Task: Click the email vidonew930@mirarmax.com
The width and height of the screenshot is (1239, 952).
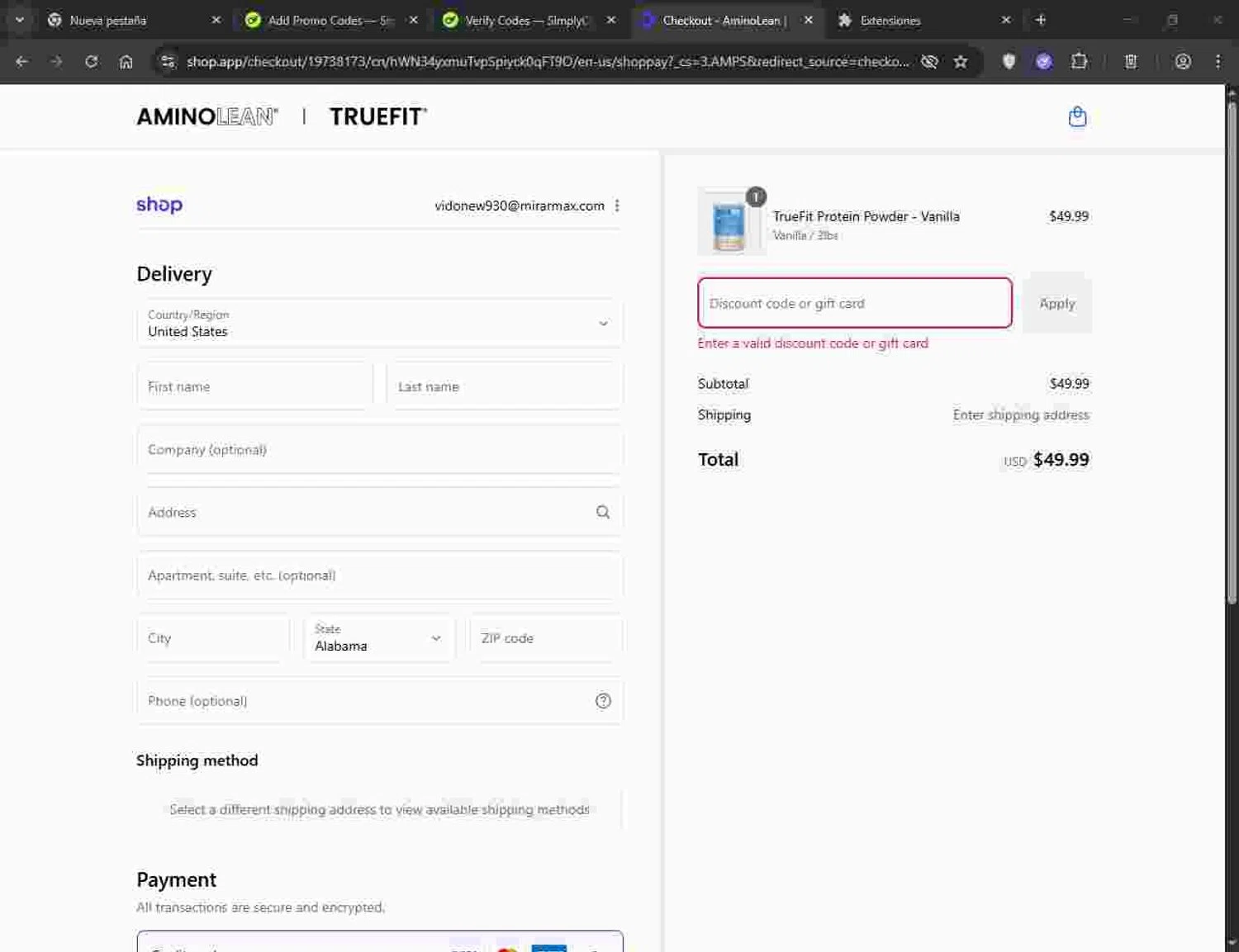Action: (x=520, y=206)
